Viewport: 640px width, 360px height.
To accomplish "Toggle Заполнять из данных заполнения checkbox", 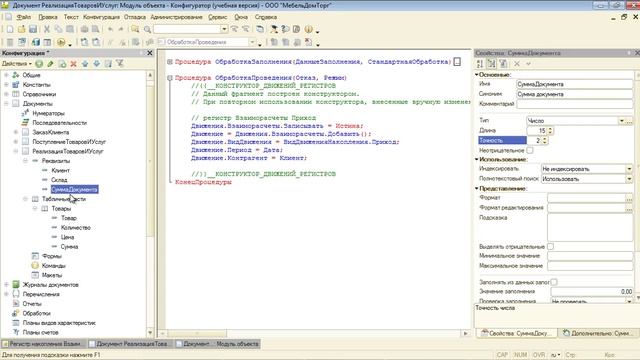I will tap(553, 282).
